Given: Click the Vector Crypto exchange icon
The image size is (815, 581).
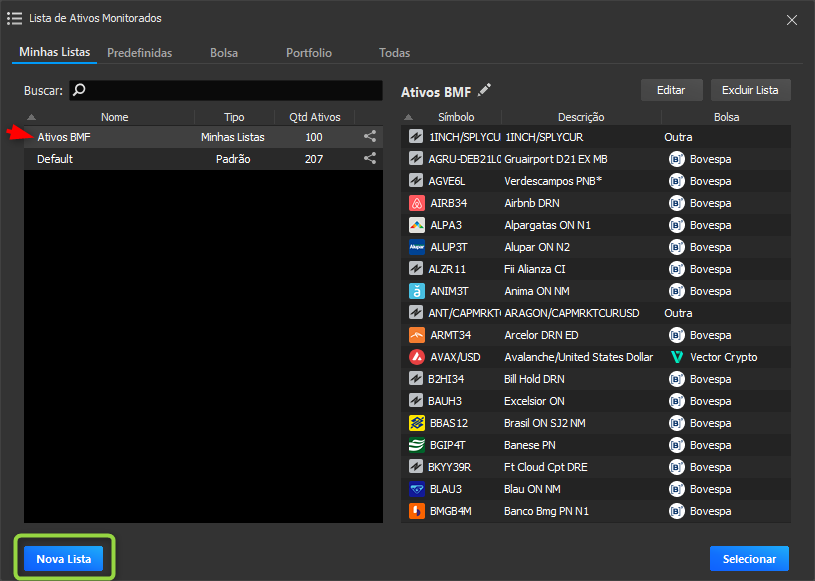Looking at the screenshot, I should (x=677, y=357).
